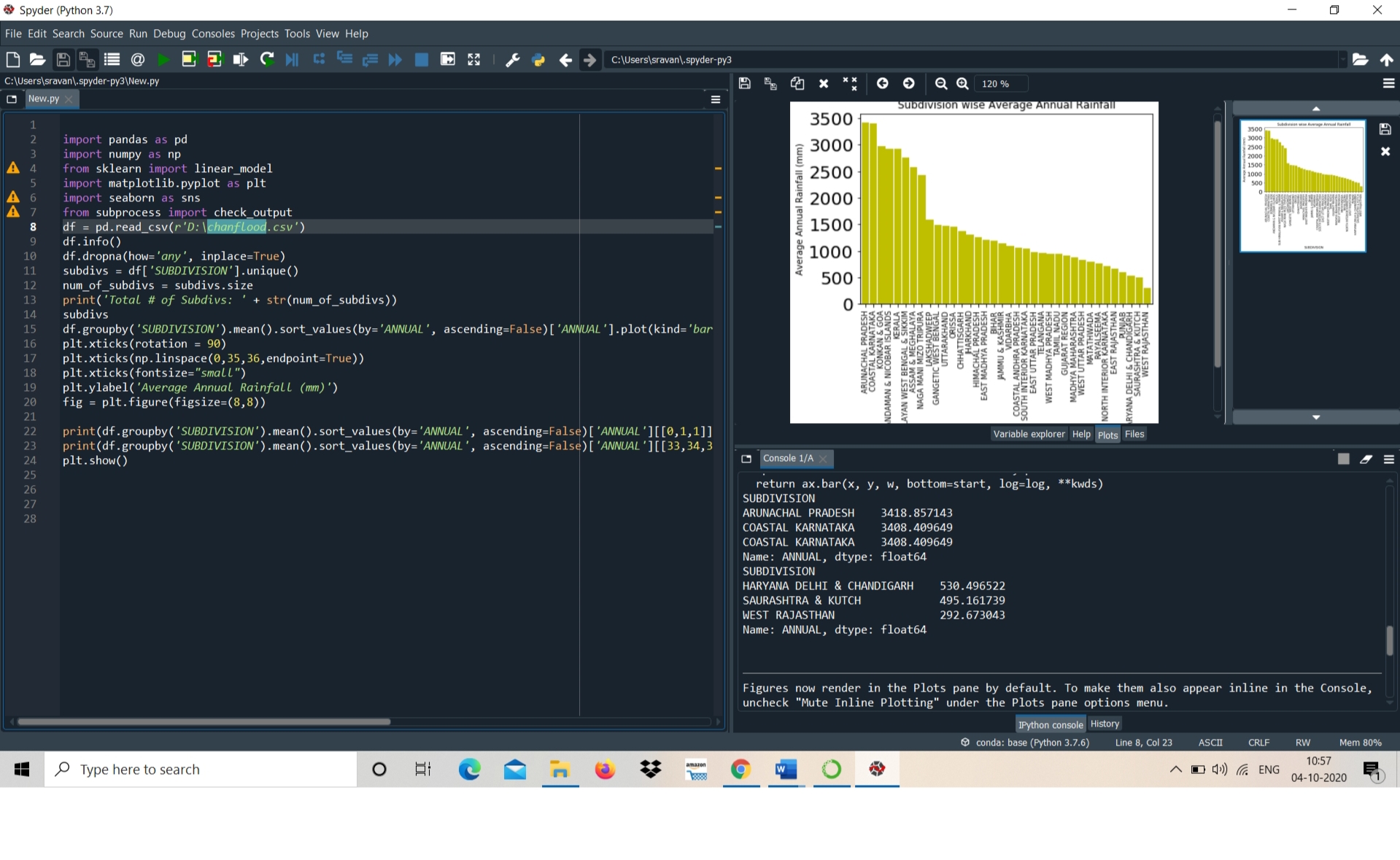
Task: Open the Consoles menu
Action: pyautogui.click(x=213, y=34)
